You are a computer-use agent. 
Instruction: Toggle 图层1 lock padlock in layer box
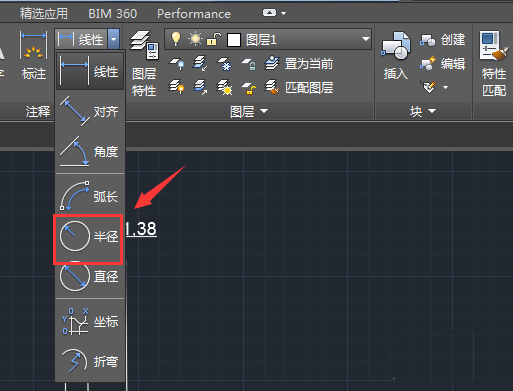(x=214, y=39)
